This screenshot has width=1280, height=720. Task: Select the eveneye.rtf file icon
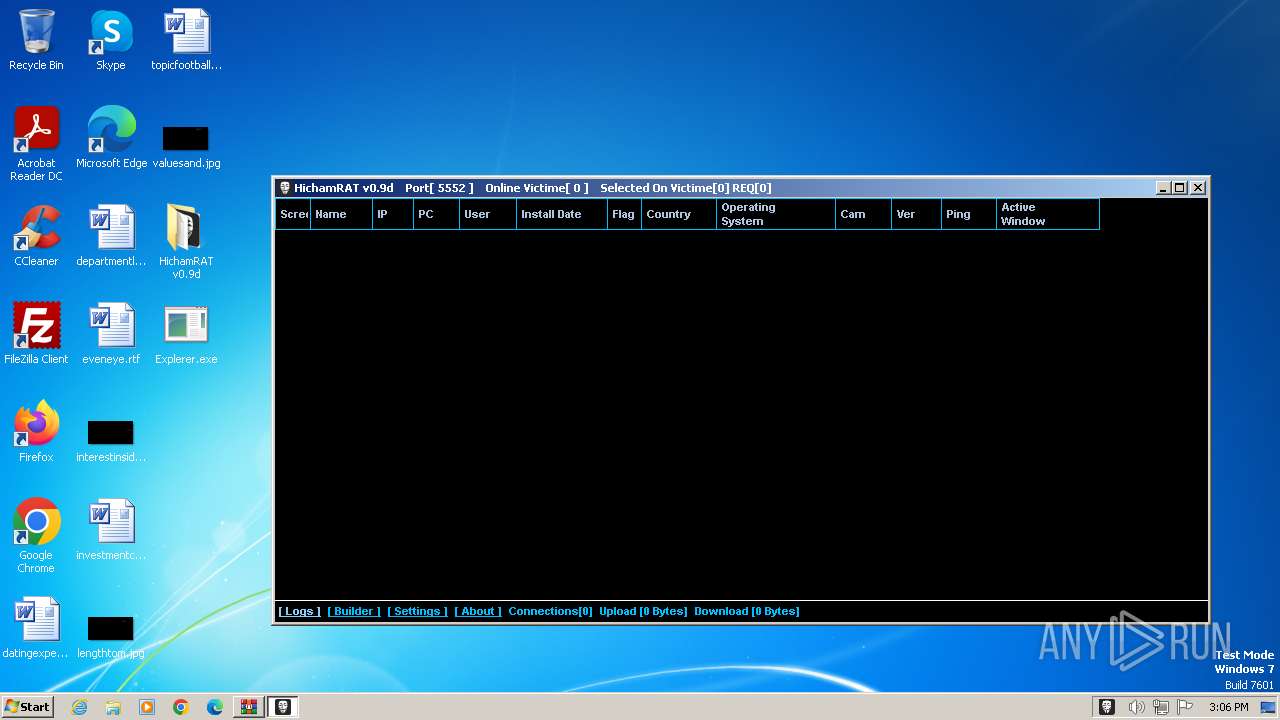click(111, 334)
